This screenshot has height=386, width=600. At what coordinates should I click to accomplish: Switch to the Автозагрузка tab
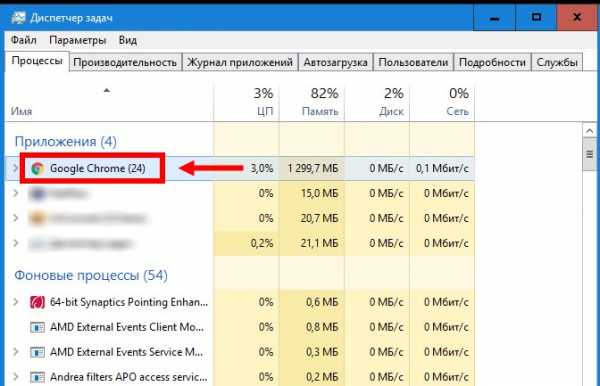336,62
